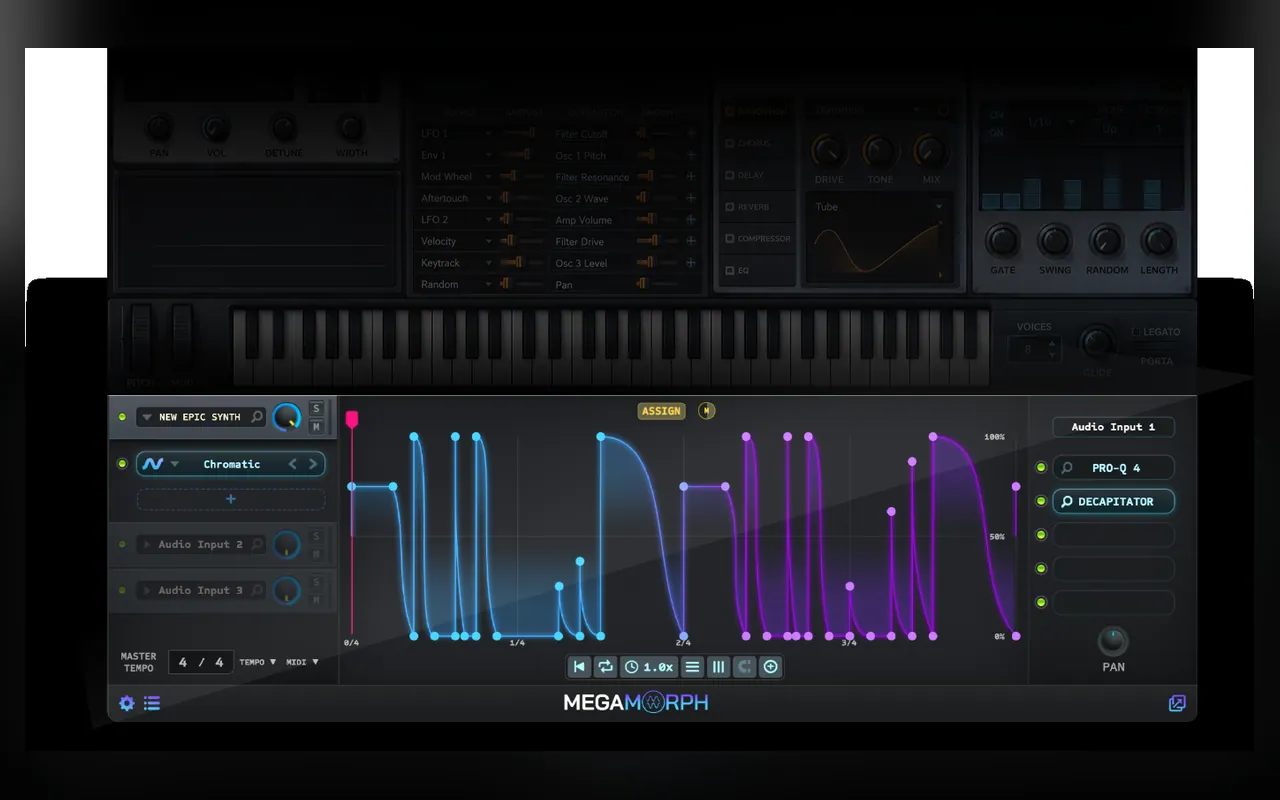
Task: Select the PRO-Q 4 plugin slot
Action: tap(1113, 468)
